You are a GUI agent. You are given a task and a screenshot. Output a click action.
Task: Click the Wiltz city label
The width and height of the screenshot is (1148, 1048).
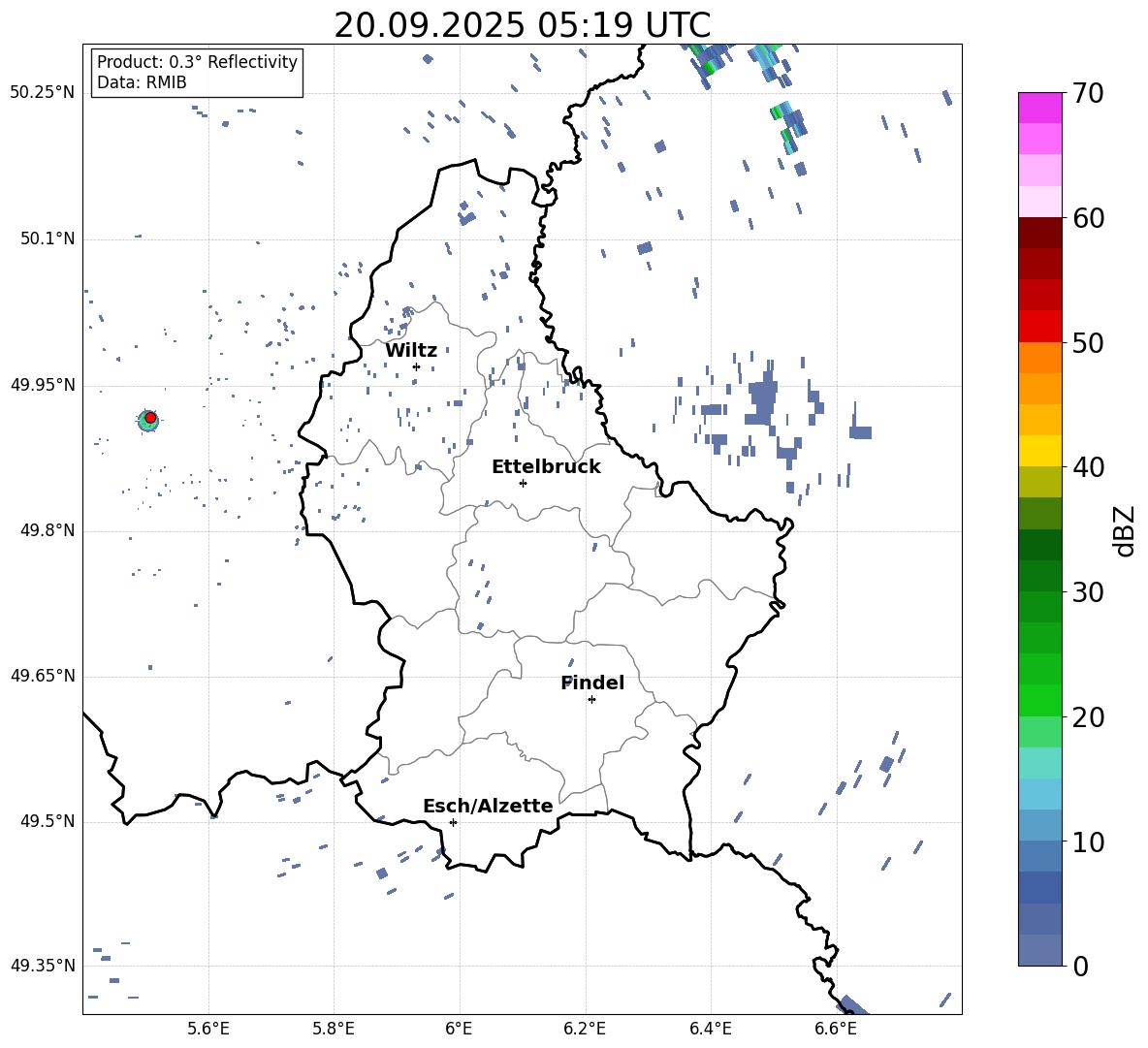pyautogui.click(x=411, y=350)
